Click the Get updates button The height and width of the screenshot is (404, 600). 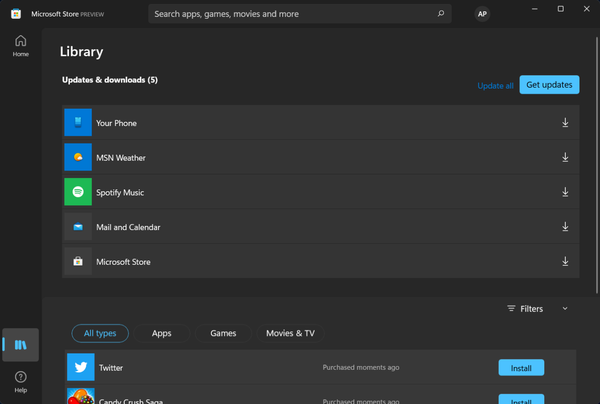coord(549,85)
